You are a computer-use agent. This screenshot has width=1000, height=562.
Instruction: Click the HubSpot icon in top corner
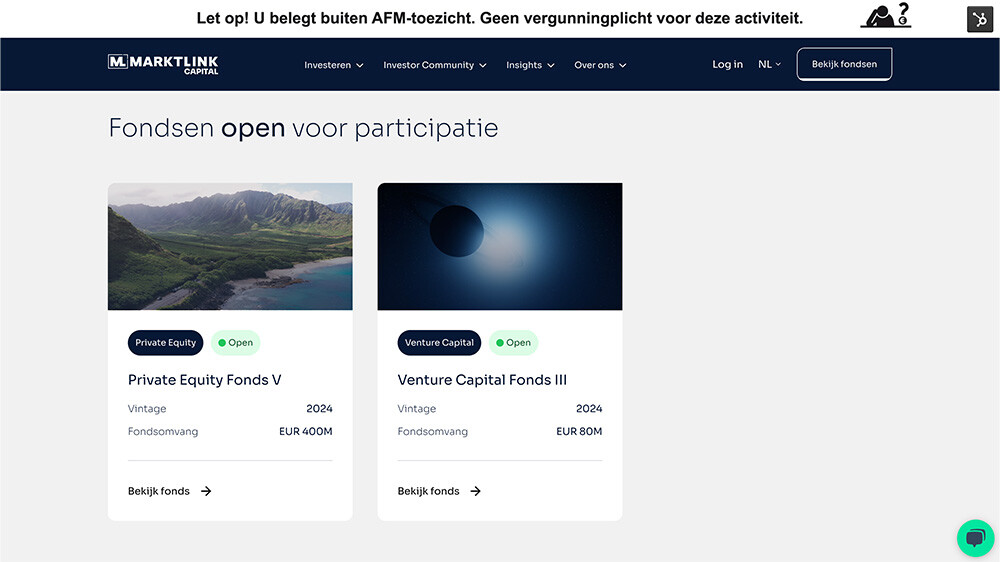979,19
